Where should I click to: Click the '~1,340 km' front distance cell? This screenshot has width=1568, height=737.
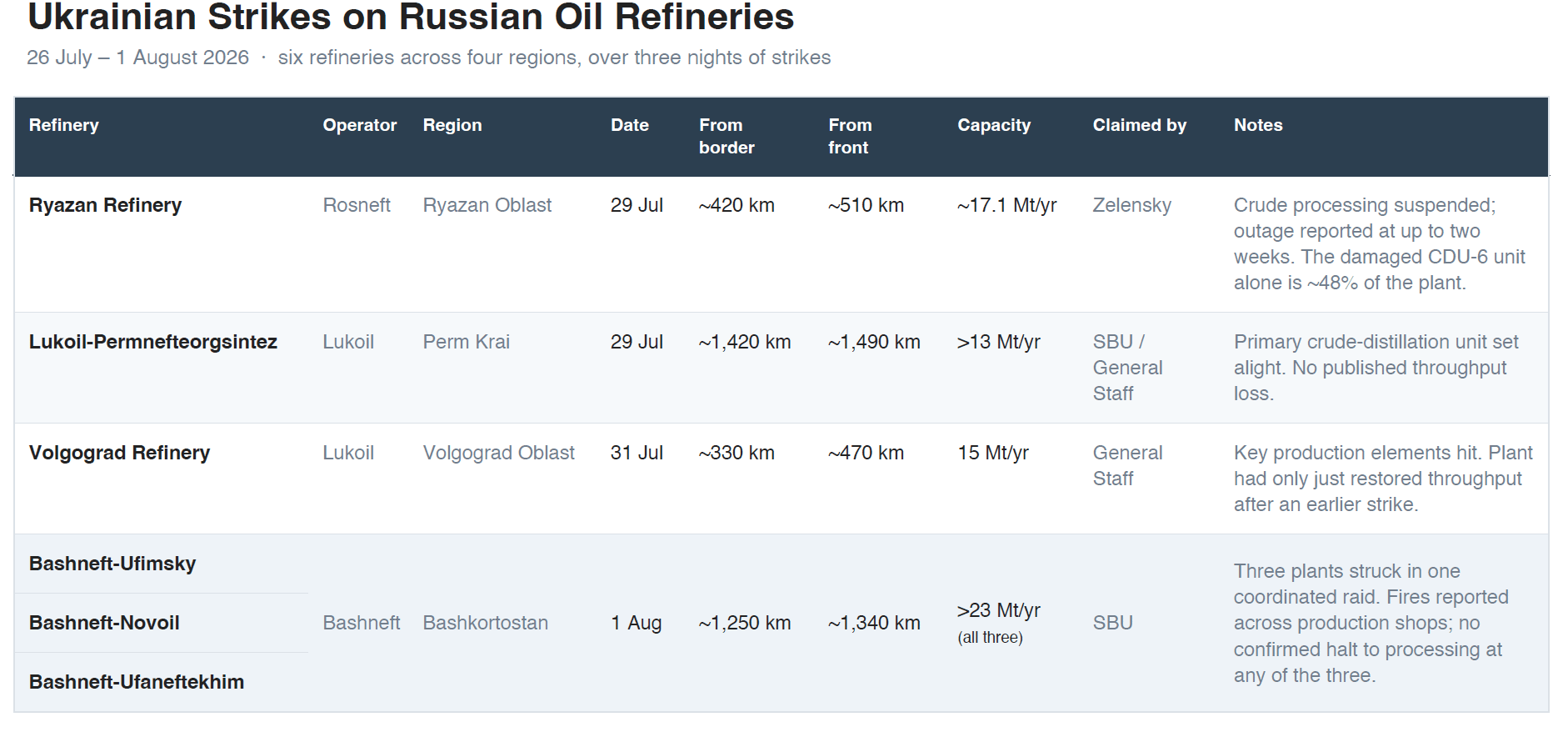pyautogui.click(x=874, y=623)
